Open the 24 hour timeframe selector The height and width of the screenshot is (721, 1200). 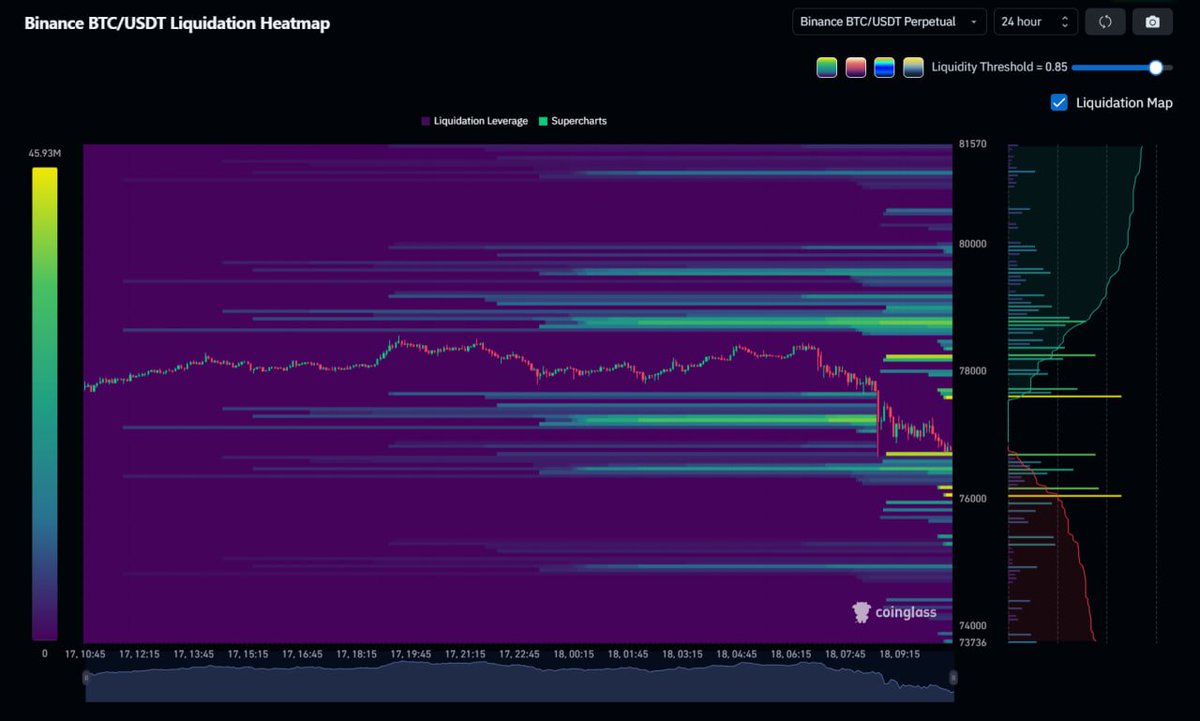1035,22
